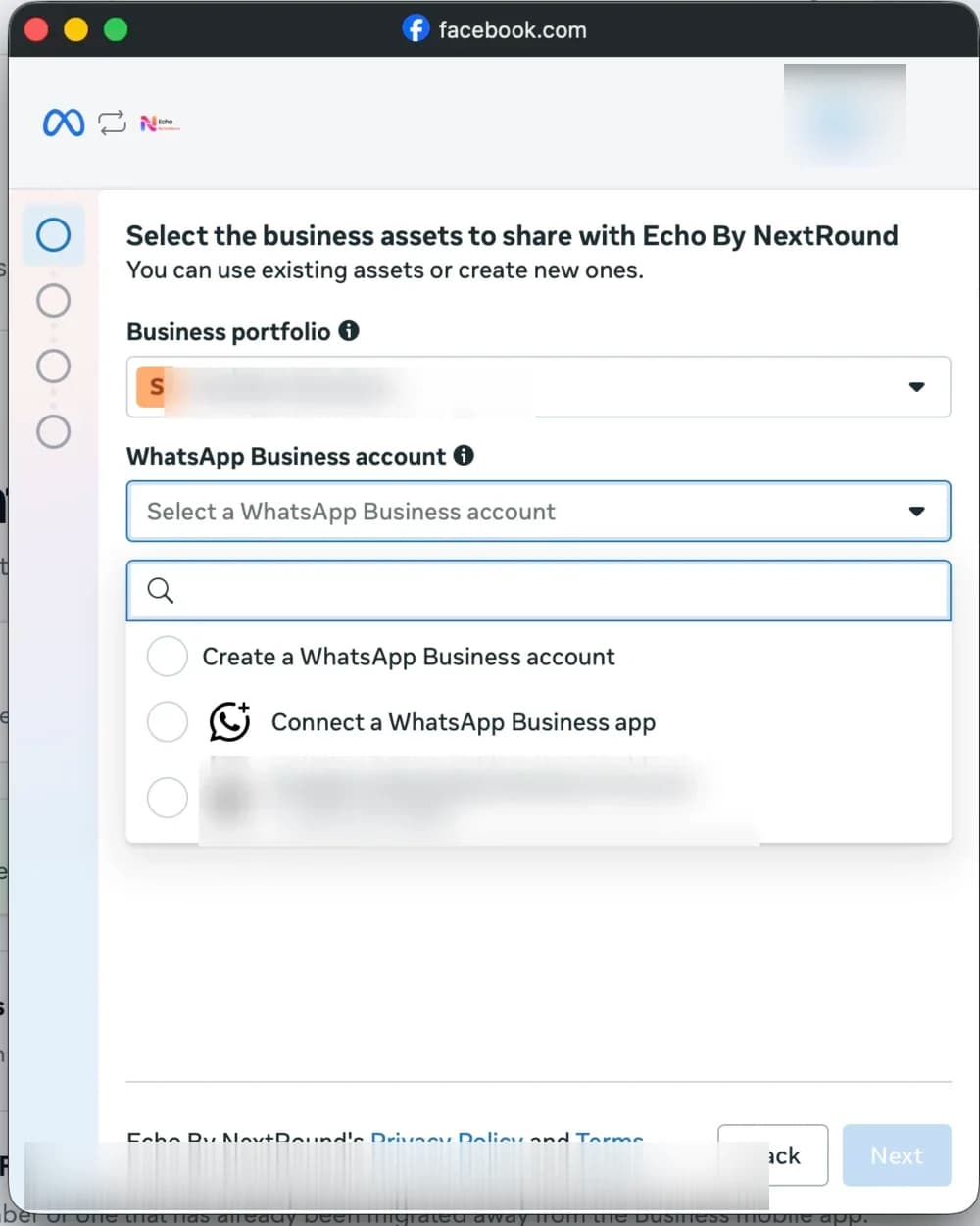Click the Next button
This screenshot has height=1226, width=980.
pyautogui.click(x=897, y=1155)
